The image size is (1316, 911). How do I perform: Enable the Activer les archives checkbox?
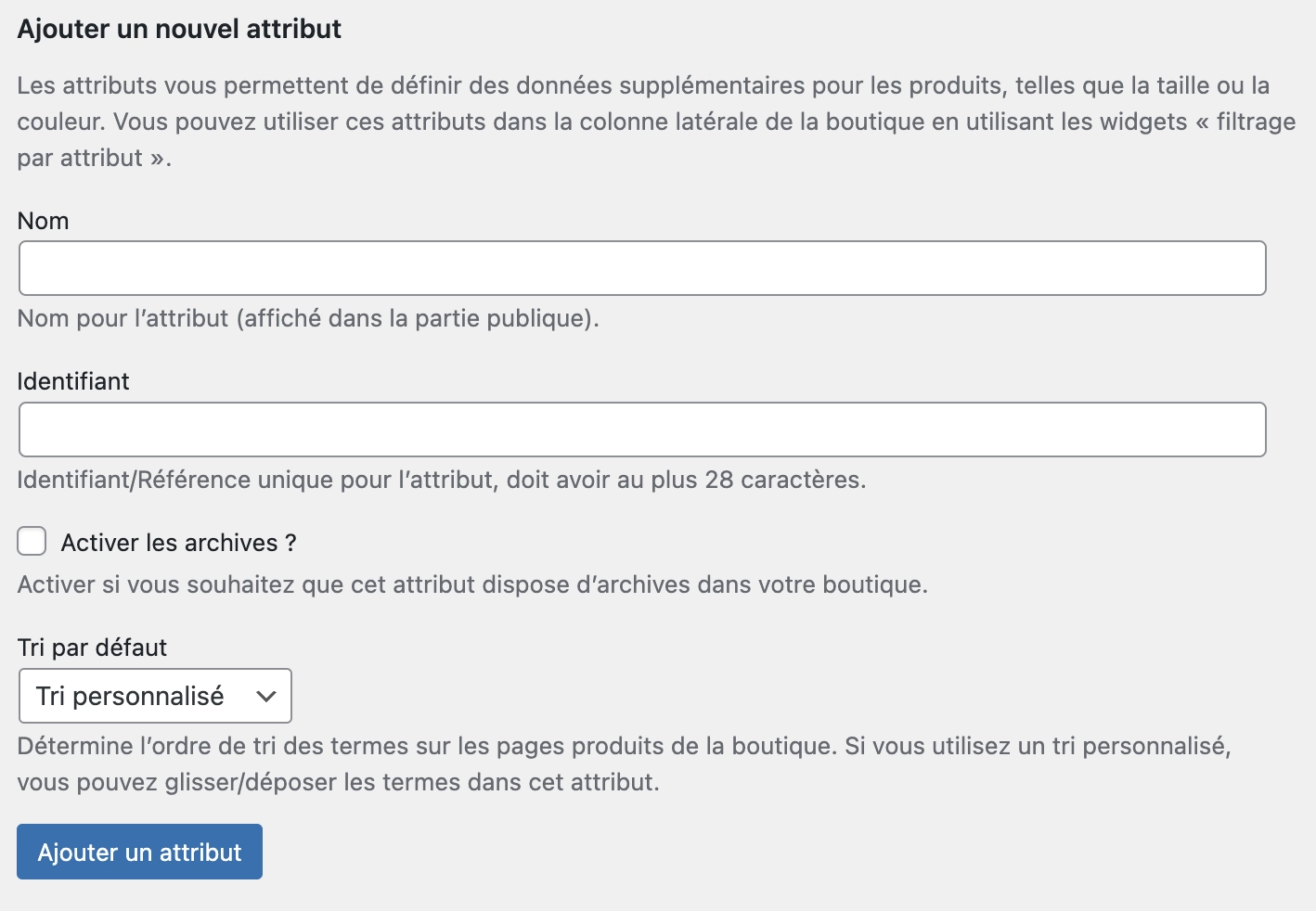coord(32,542)
